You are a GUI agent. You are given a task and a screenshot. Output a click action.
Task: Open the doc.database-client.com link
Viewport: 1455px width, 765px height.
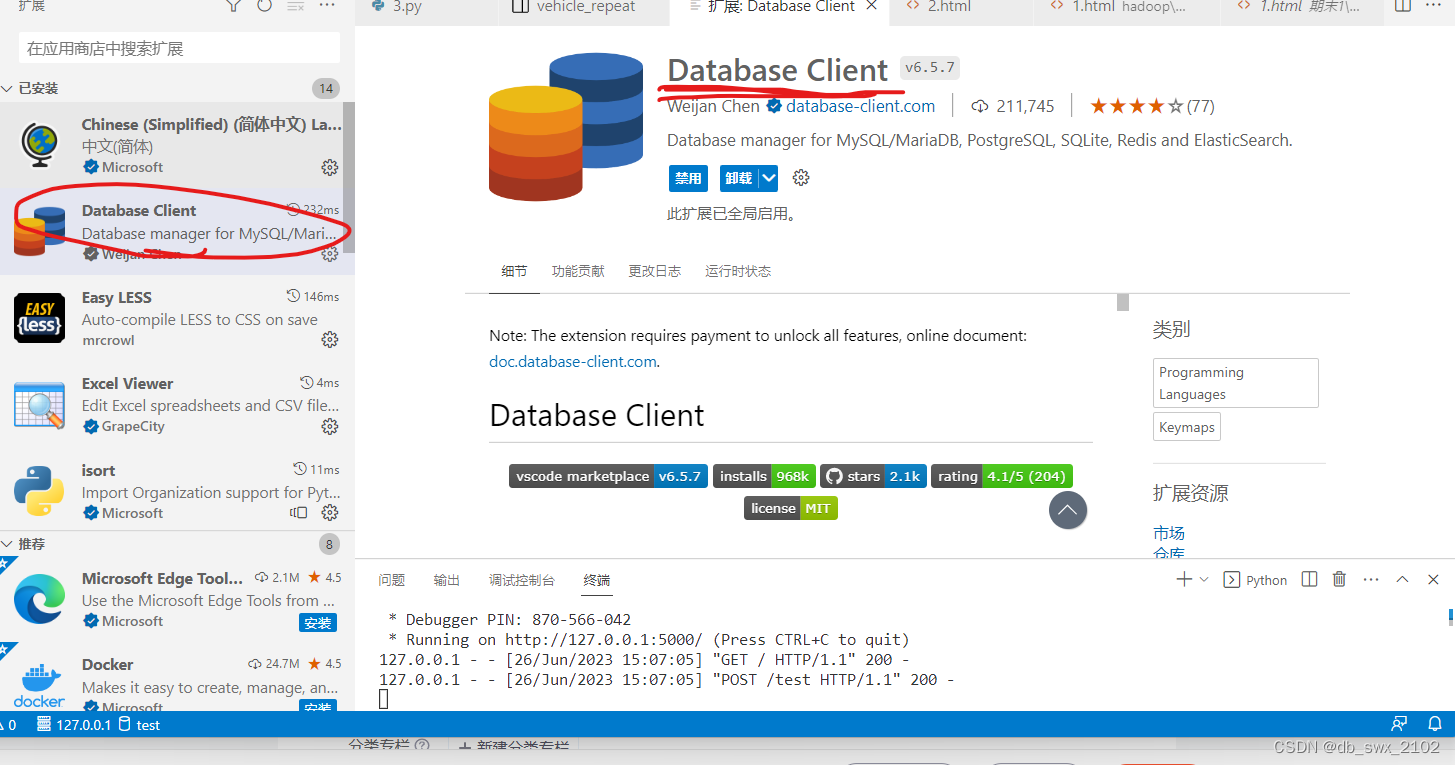click(572, 361)
